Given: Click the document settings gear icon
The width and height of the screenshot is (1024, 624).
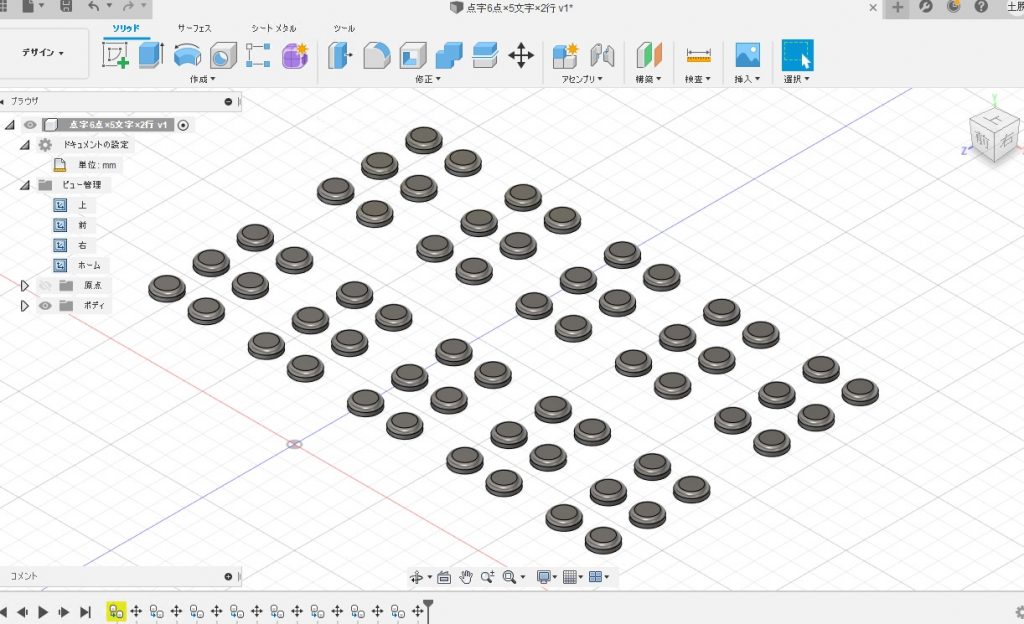Looking at the screenshot, I should 45,145.
